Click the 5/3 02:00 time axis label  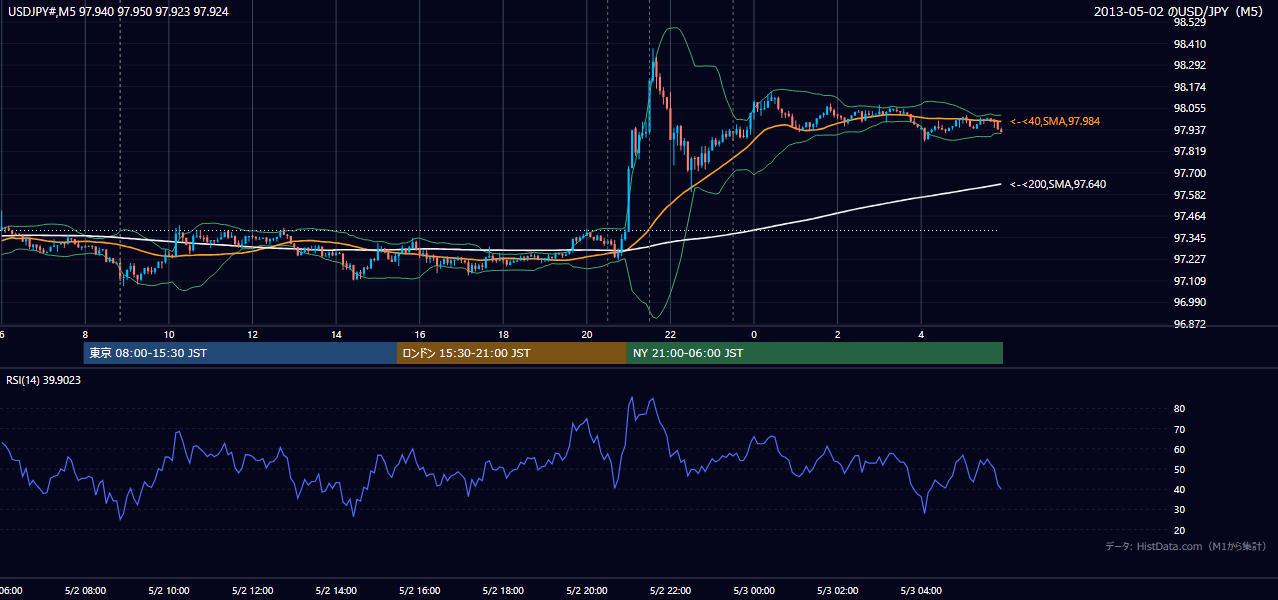[838, 591]
